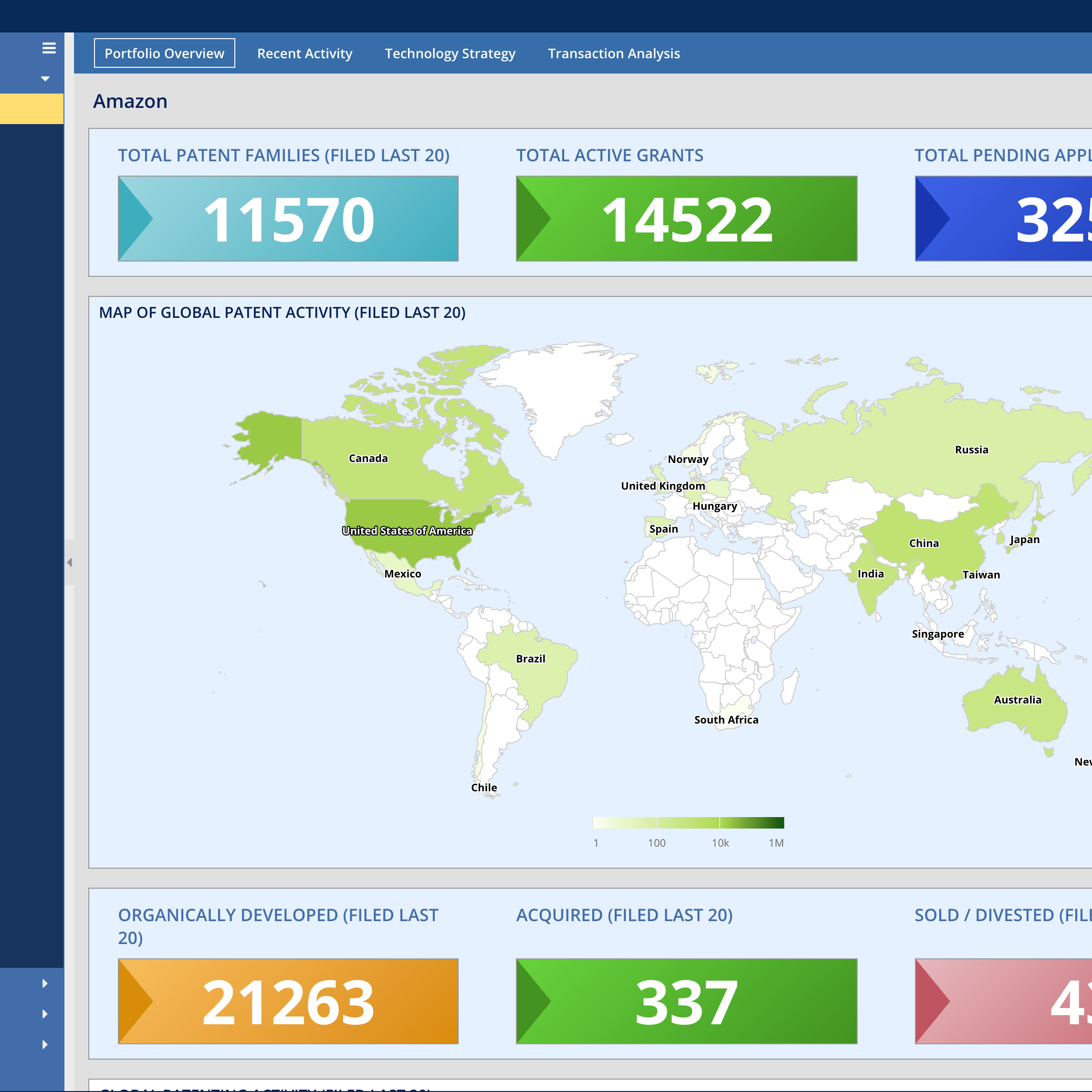
Task: Select Hungary label on the map
Action: 715,506
